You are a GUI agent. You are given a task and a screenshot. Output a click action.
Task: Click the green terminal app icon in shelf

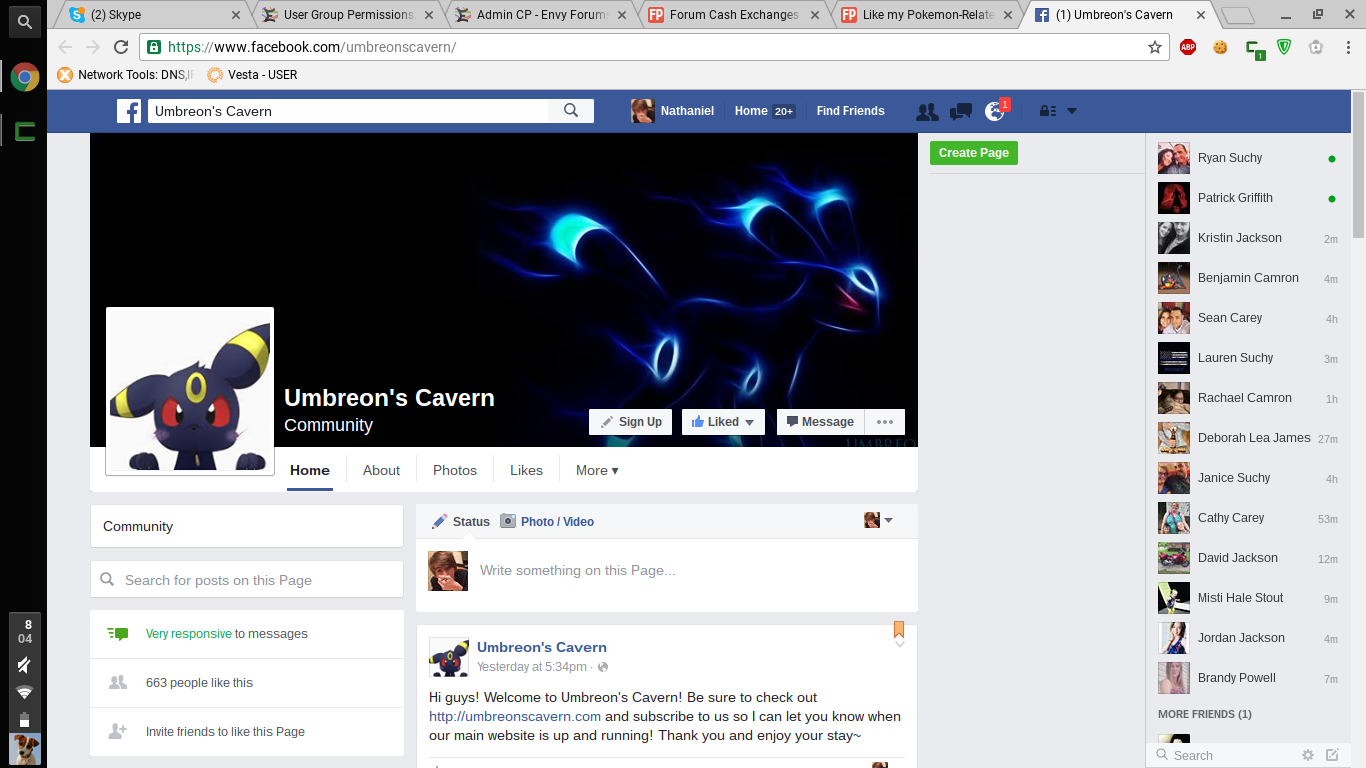[x=24, y=130]
